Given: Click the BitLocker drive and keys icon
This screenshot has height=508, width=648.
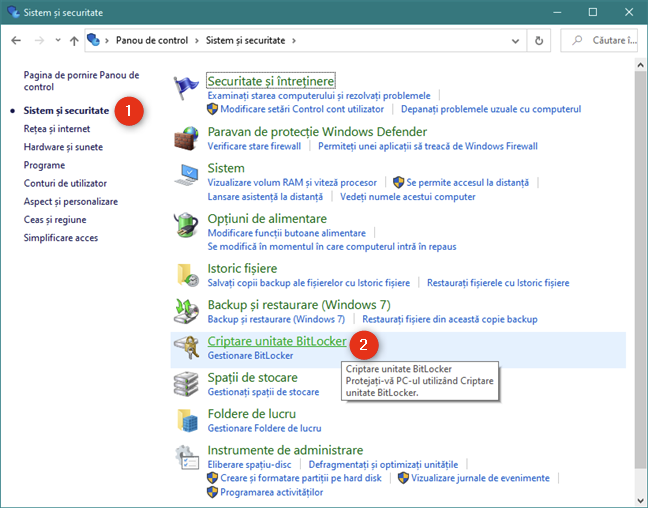Looking at the screenshot, I should tap(186, 348).
